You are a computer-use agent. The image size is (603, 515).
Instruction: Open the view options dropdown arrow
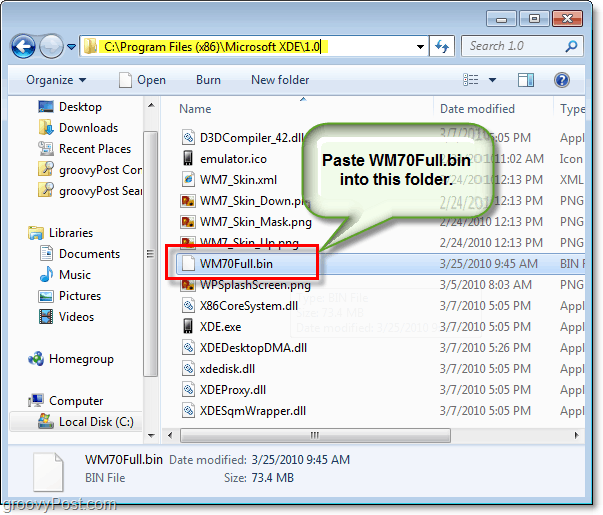[x=492, y=80]
